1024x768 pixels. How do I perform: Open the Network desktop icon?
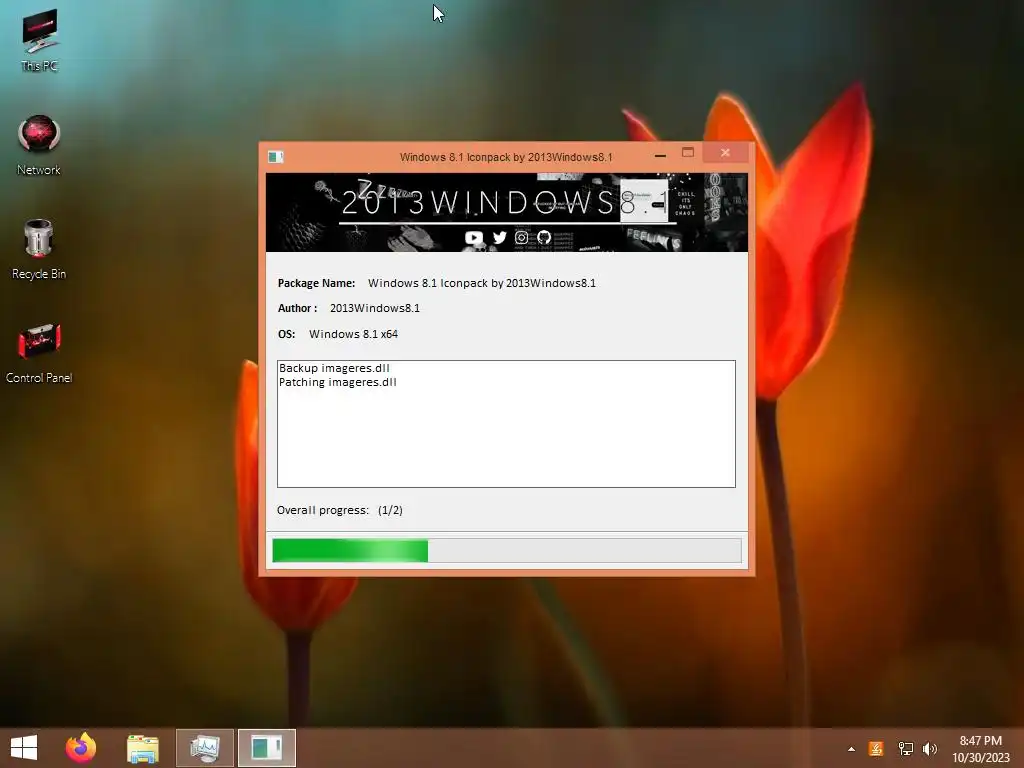tap(39, 145)
